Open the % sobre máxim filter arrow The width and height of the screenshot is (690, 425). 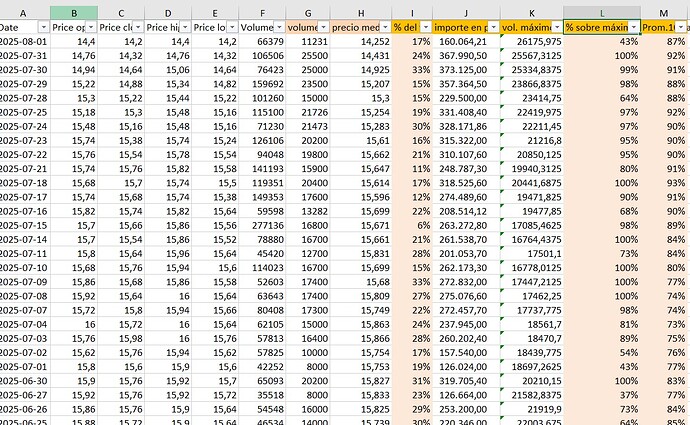(x=632, y=27)
